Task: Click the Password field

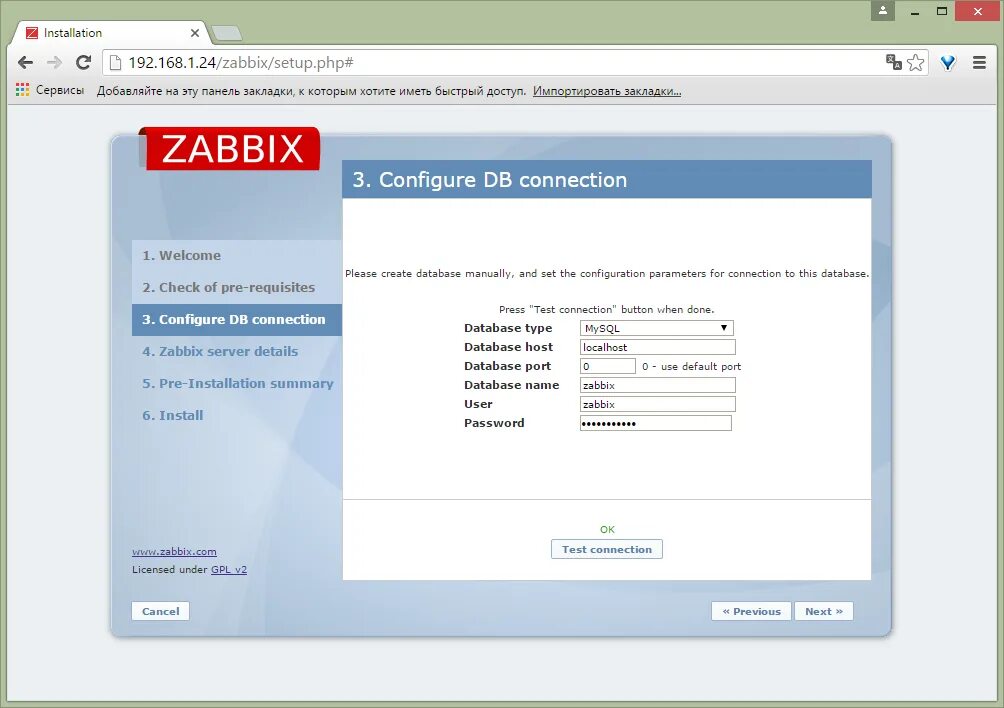Action: 656,423
